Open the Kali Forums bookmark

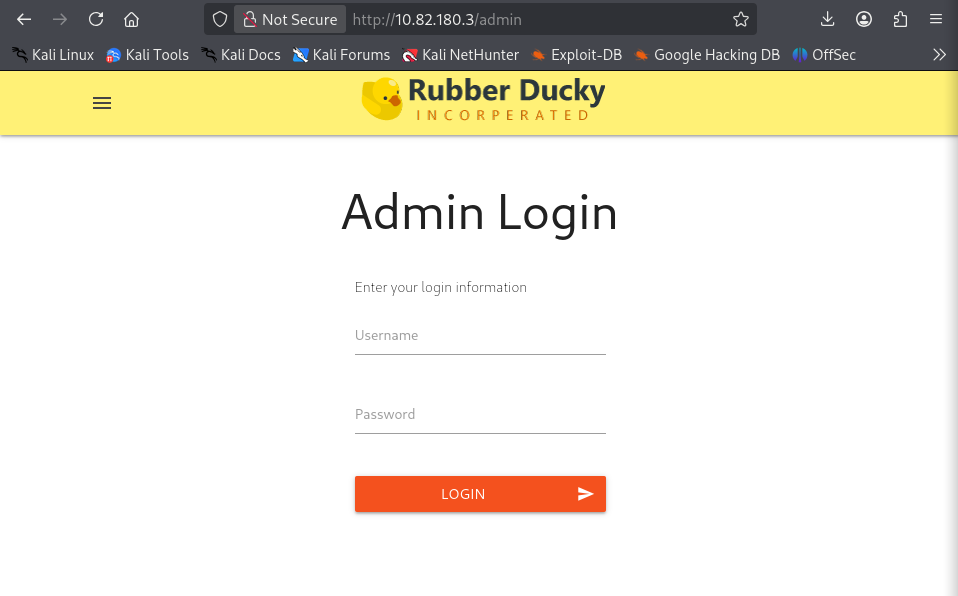tap(342, 55)
